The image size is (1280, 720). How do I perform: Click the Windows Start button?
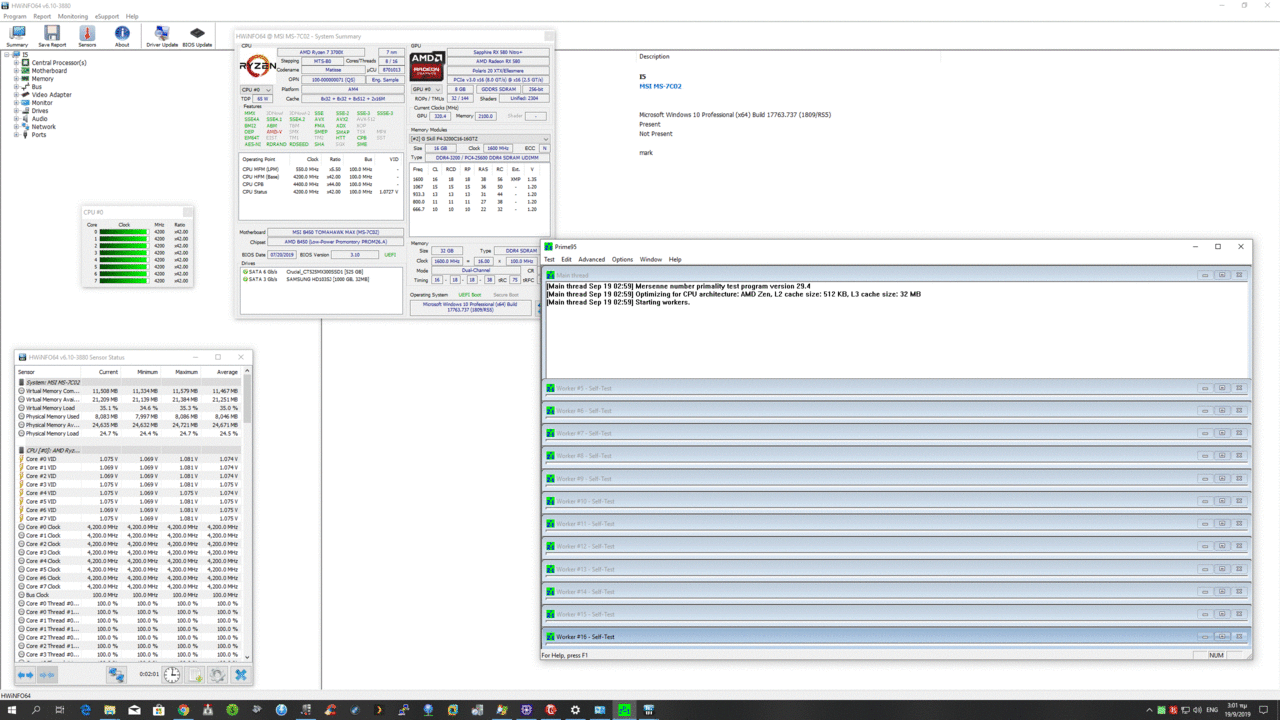(11, 710)
